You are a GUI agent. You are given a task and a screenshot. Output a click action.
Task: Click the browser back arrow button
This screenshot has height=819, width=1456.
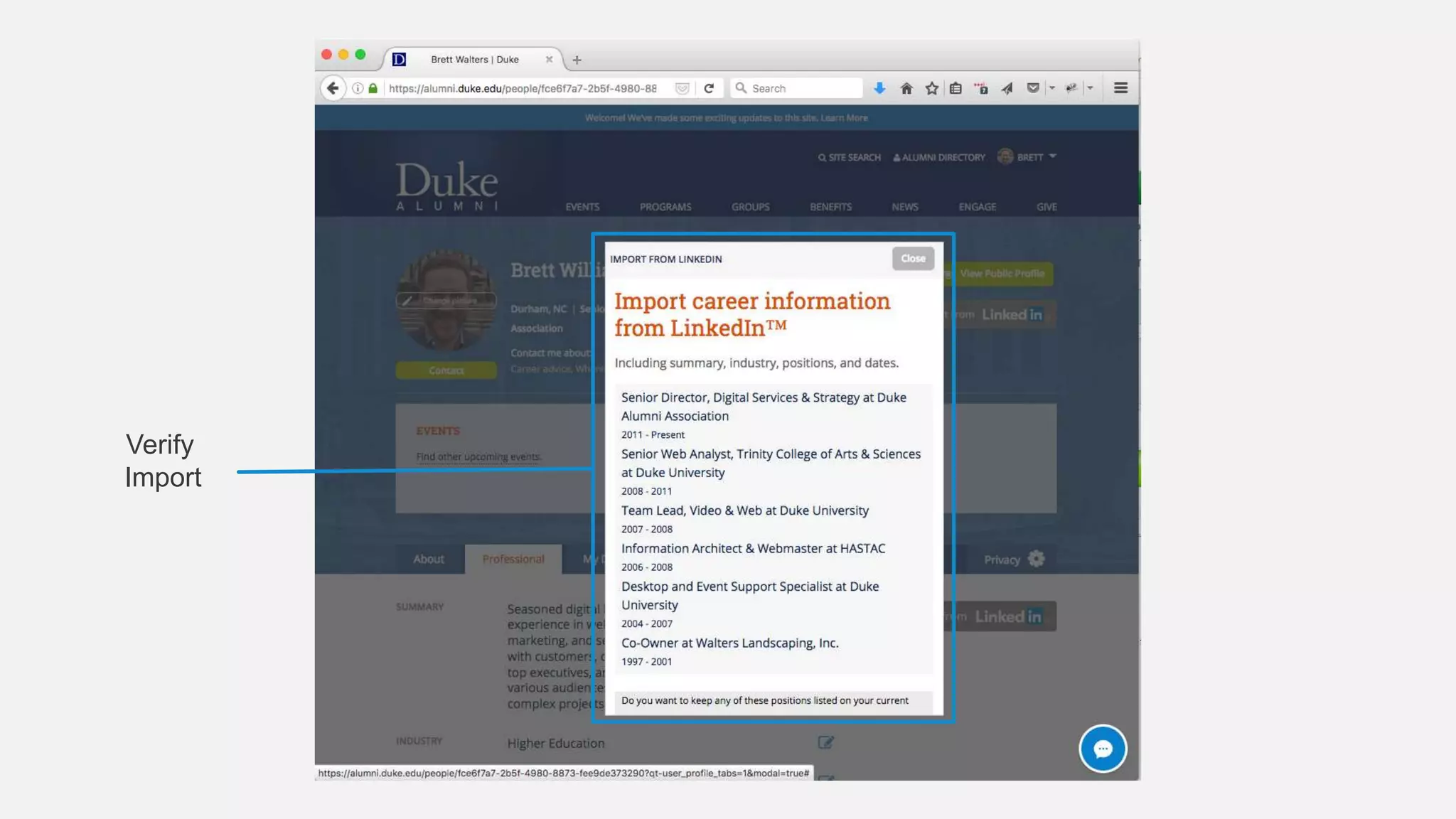[x=333, y=88]
